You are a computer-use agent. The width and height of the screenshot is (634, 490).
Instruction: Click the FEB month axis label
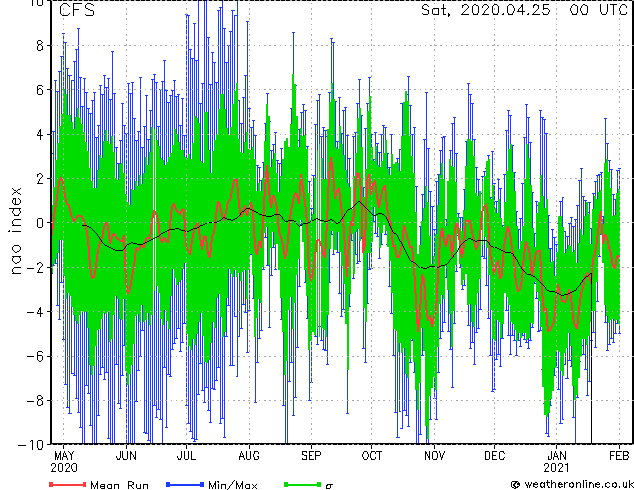(x=619, y=456)
